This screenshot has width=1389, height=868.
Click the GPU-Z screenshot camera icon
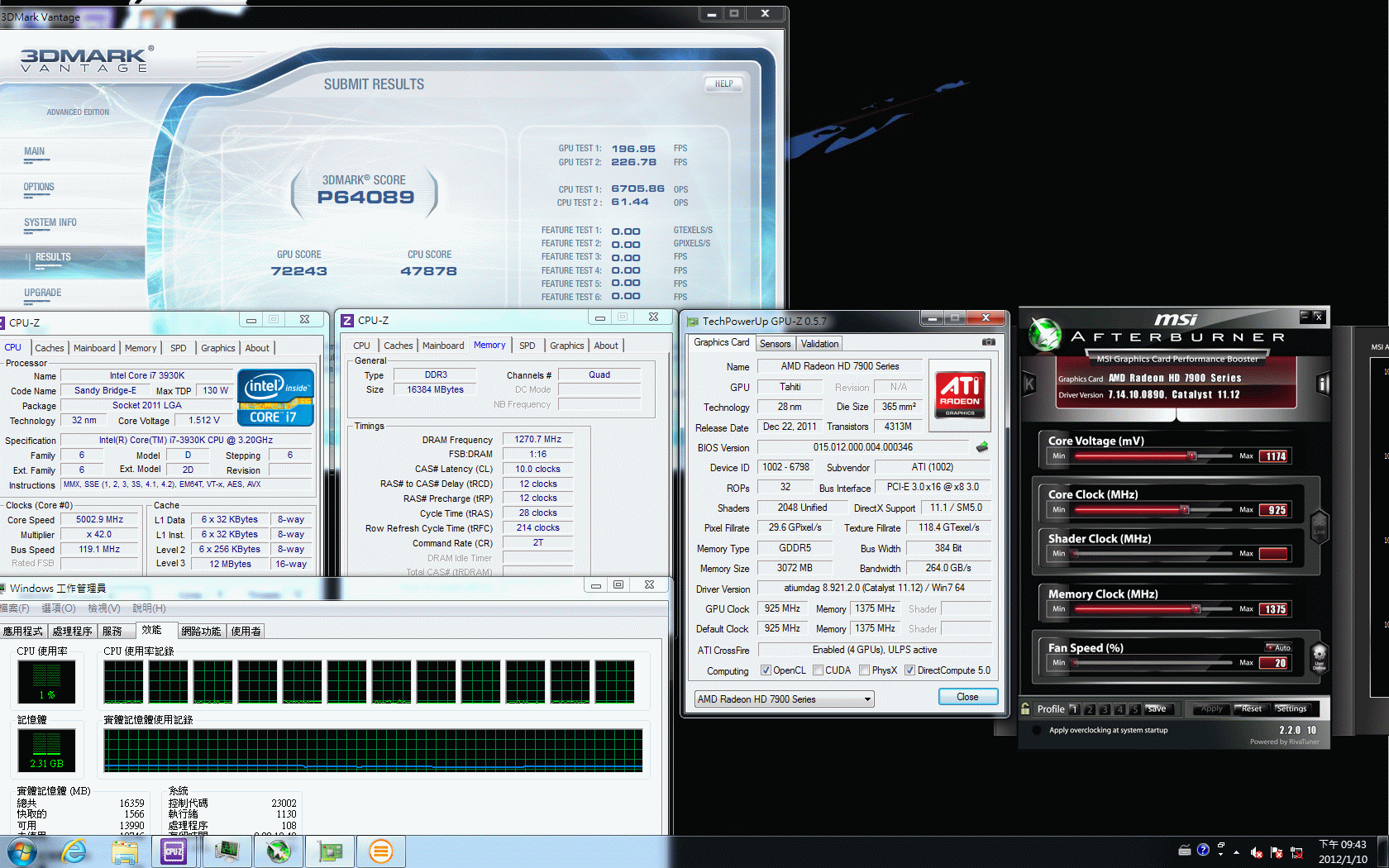988,342
